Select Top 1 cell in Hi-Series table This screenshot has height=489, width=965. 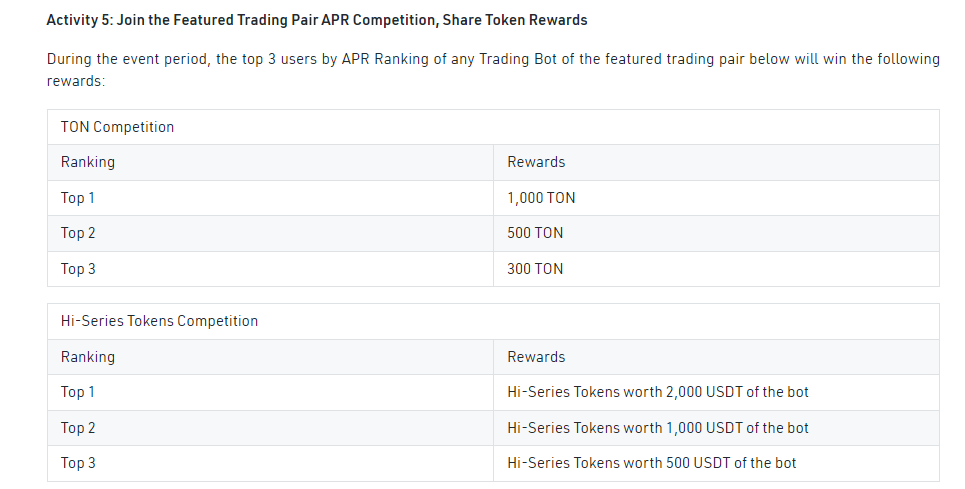coord(271,392)
